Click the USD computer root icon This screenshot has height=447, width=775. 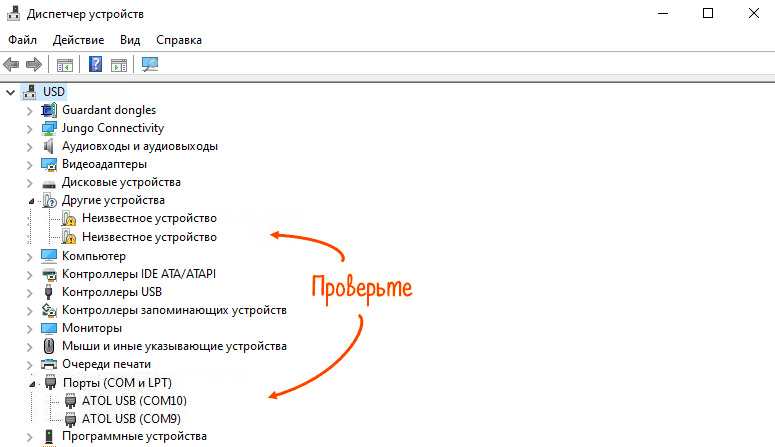coord(30,92)
